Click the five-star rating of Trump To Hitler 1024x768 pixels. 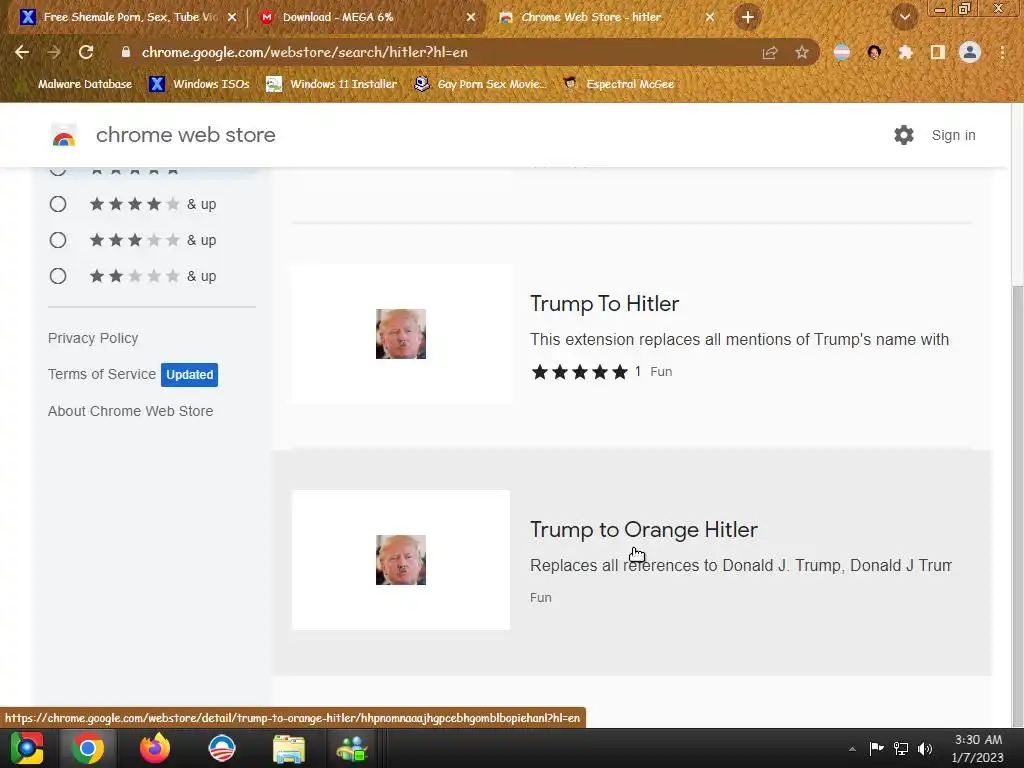pyautogui.click(x=579, y=372)
